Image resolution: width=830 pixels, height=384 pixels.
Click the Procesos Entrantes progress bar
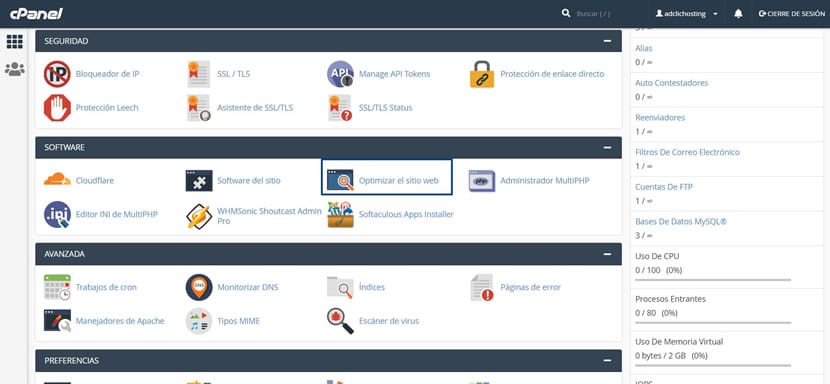click(x=713, y=322)
